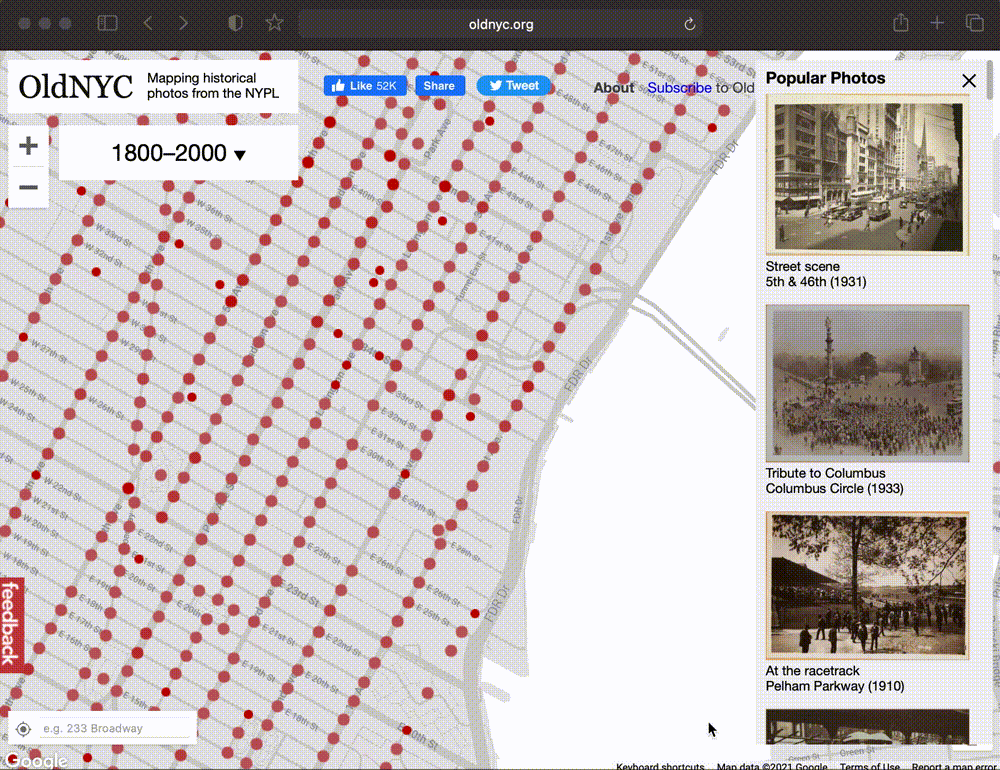Close the Popular Photos panel
This screenshot has width=1000, height=770.
pos(969,80)
